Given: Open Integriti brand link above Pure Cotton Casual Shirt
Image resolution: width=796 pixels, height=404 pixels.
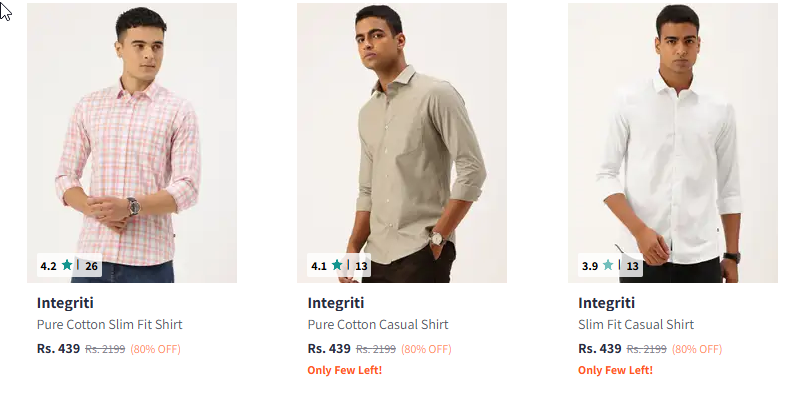Looking at the screenshot, I should tap(336, 302).
